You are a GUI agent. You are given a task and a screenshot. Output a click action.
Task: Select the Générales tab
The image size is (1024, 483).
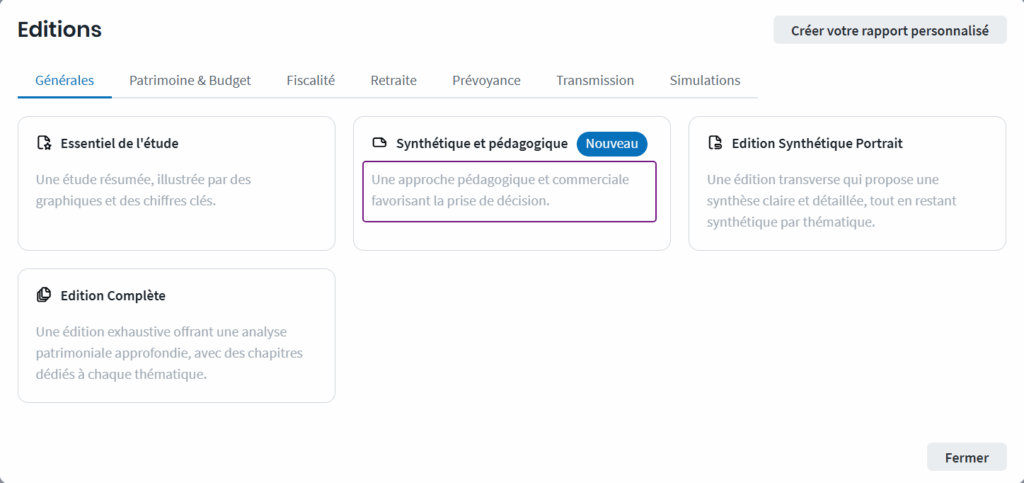coord(65,81)
